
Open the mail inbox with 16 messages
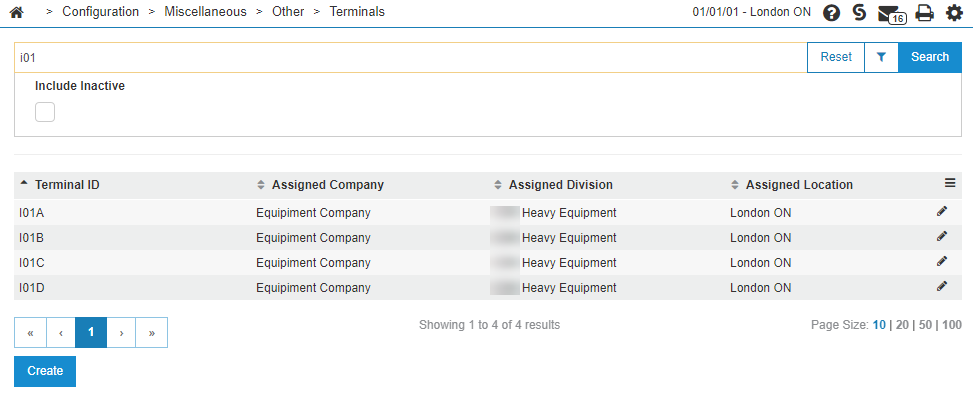pos(892,14)
